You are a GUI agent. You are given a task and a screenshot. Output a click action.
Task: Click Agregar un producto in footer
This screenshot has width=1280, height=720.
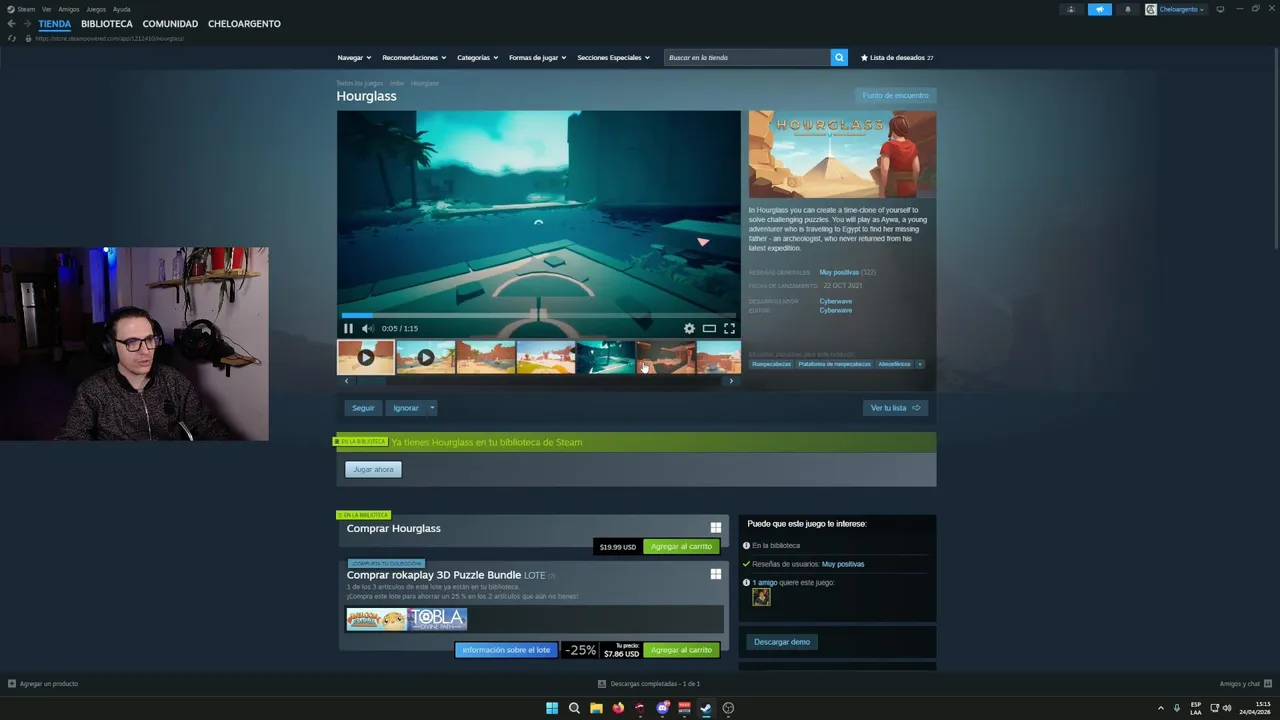(x=42, y=684)
